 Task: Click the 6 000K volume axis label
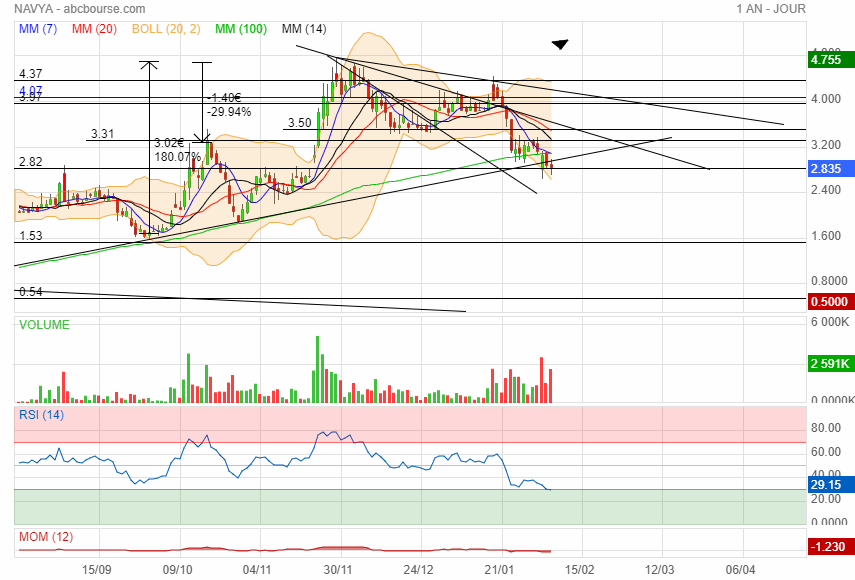[830, 322]
